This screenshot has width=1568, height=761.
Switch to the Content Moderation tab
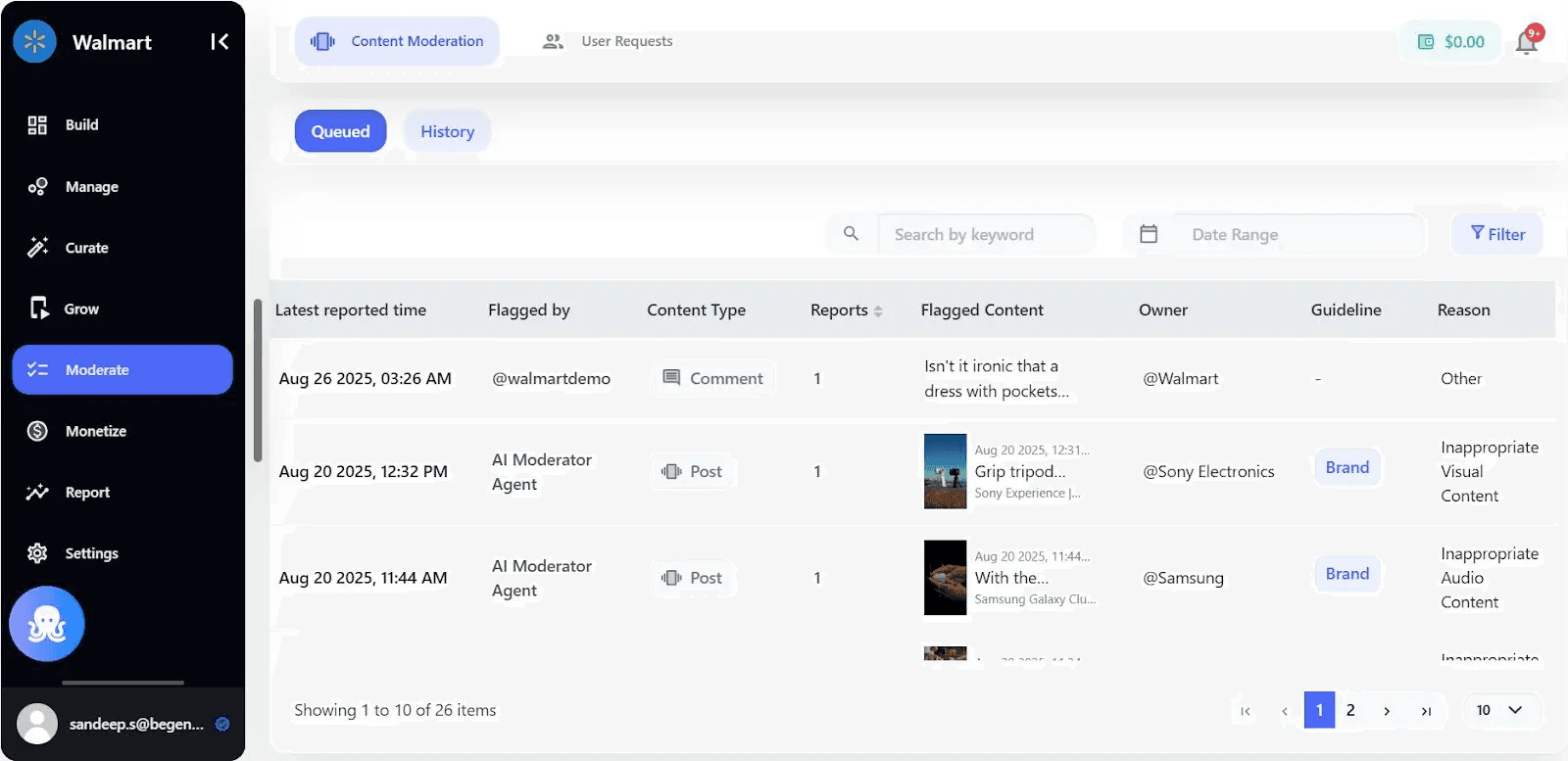pos(397,41)
